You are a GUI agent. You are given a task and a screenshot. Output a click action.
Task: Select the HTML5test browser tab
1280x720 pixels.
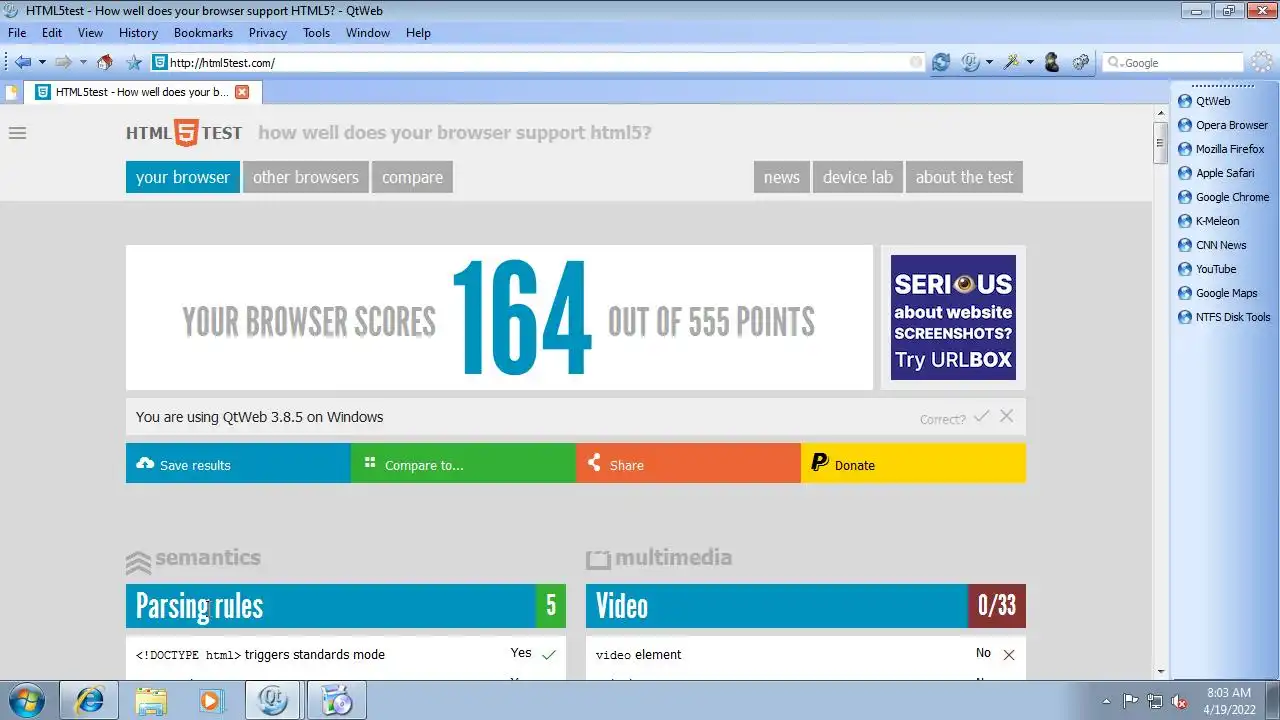tap(142, 92)
